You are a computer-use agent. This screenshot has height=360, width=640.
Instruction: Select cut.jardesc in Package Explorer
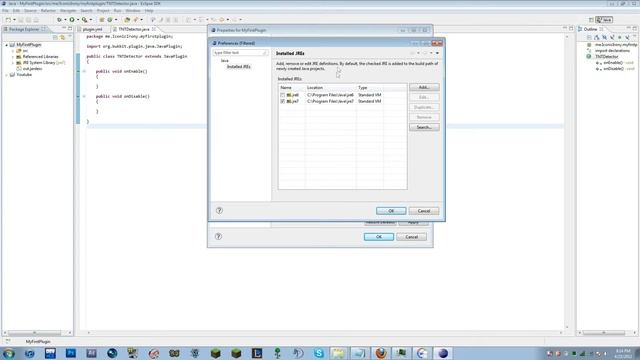click(x=32, y=69)
